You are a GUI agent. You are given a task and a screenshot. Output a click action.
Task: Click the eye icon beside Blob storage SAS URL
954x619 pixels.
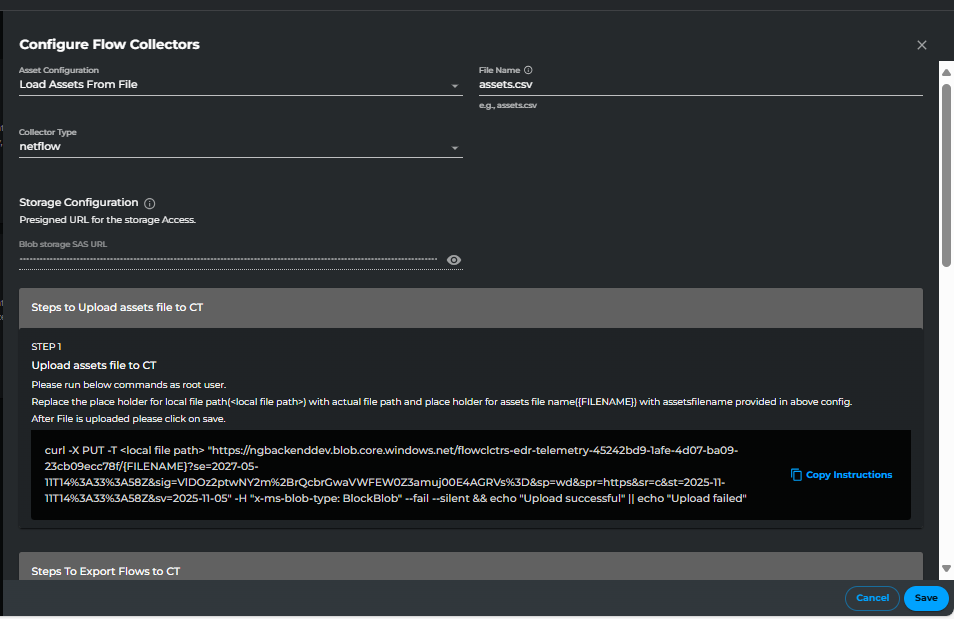454,260
